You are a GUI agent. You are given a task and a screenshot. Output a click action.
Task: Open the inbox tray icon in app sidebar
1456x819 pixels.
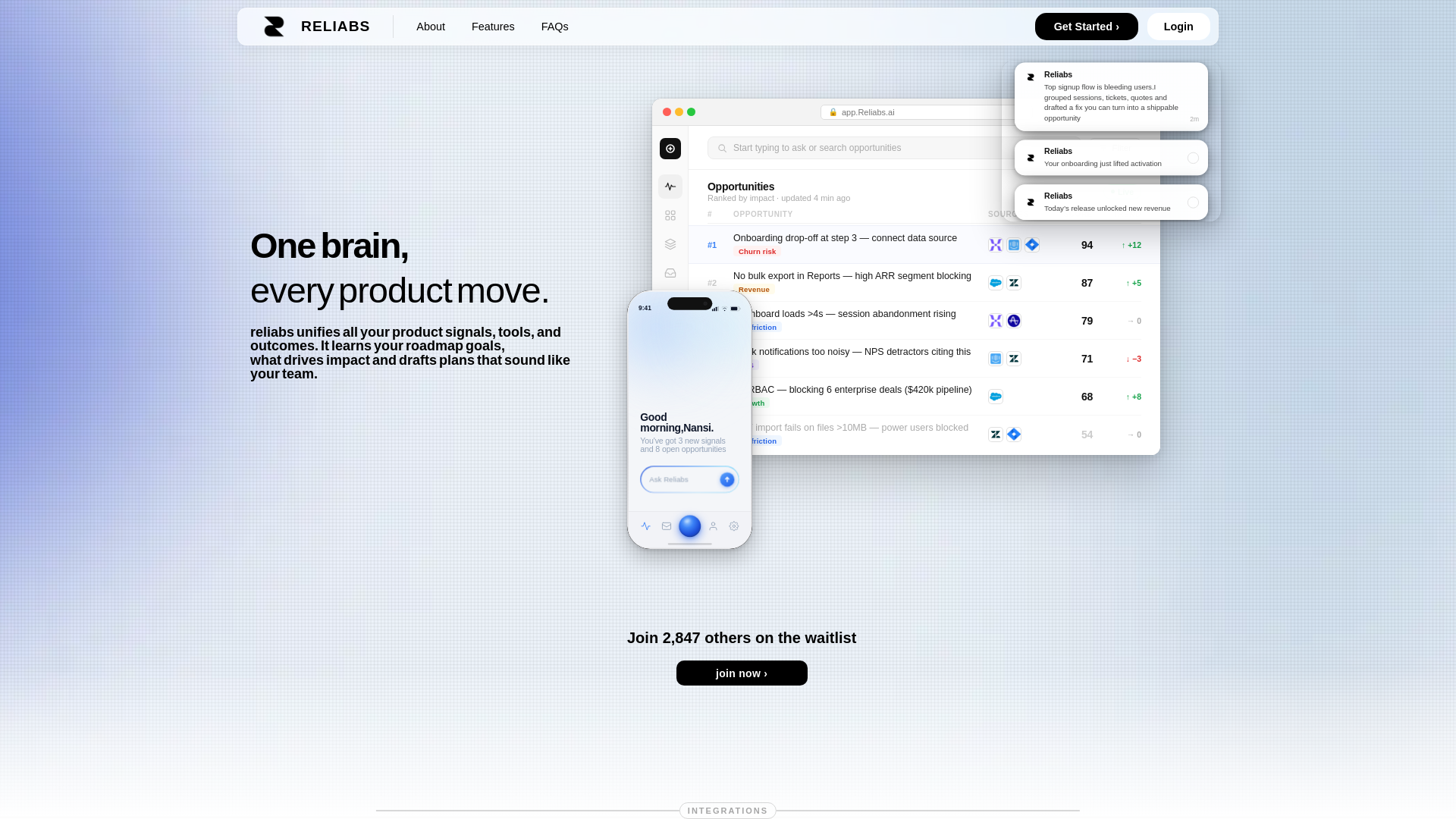pyautogui.click(x=670, y=273)
